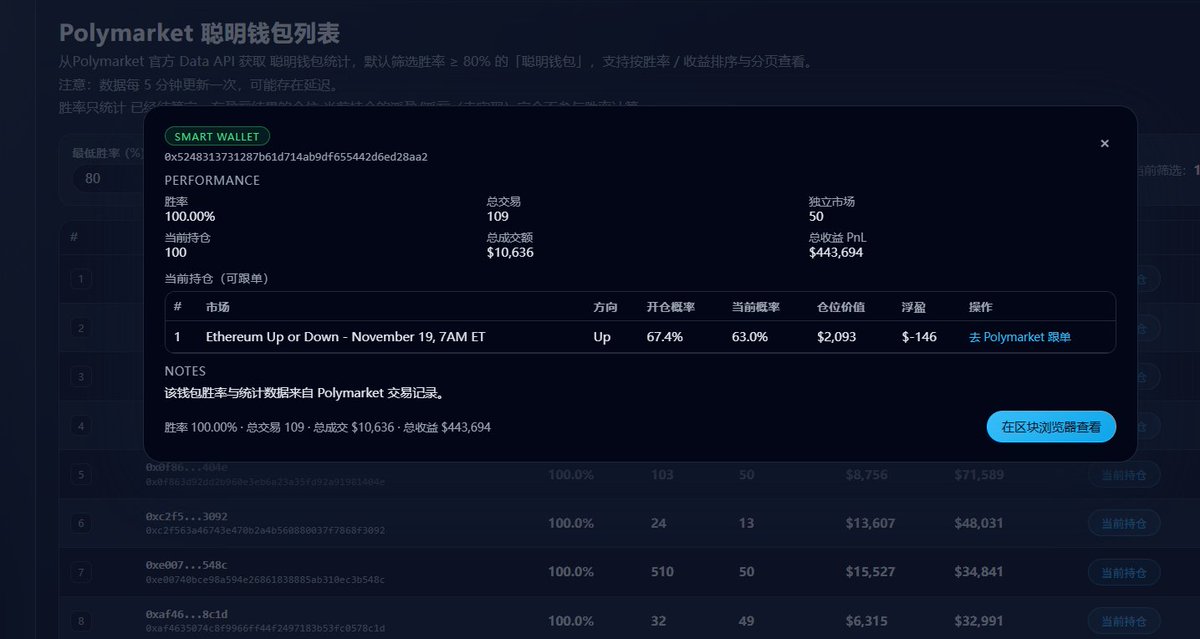Click row number 8 badge in list

[81, 620]
